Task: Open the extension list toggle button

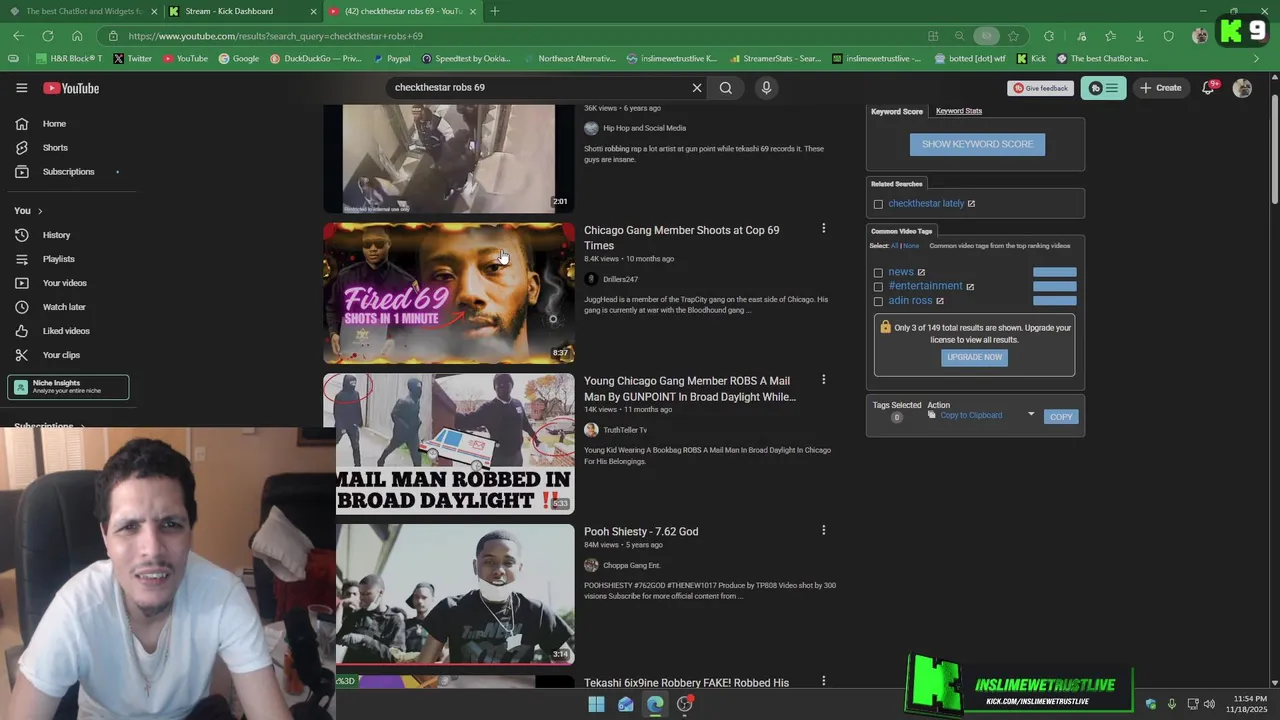Action: [x=1103, y=88]
